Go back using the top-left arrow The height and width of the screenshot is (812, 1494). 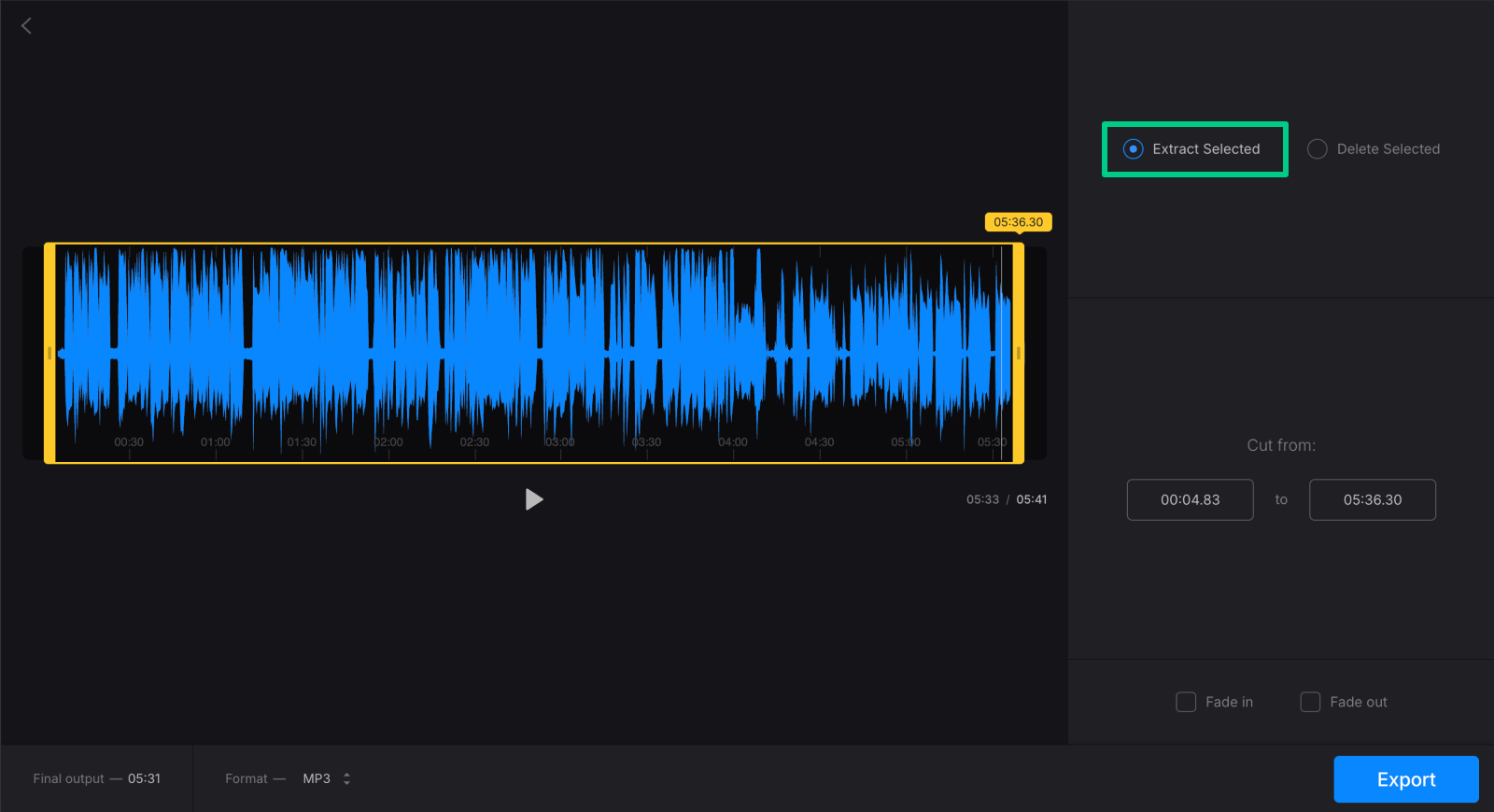tap(26, 26)
